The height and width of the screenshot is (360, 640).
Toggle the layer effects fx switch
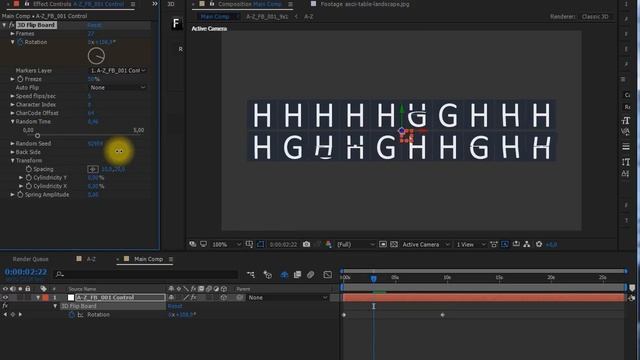tap(193, 298)
